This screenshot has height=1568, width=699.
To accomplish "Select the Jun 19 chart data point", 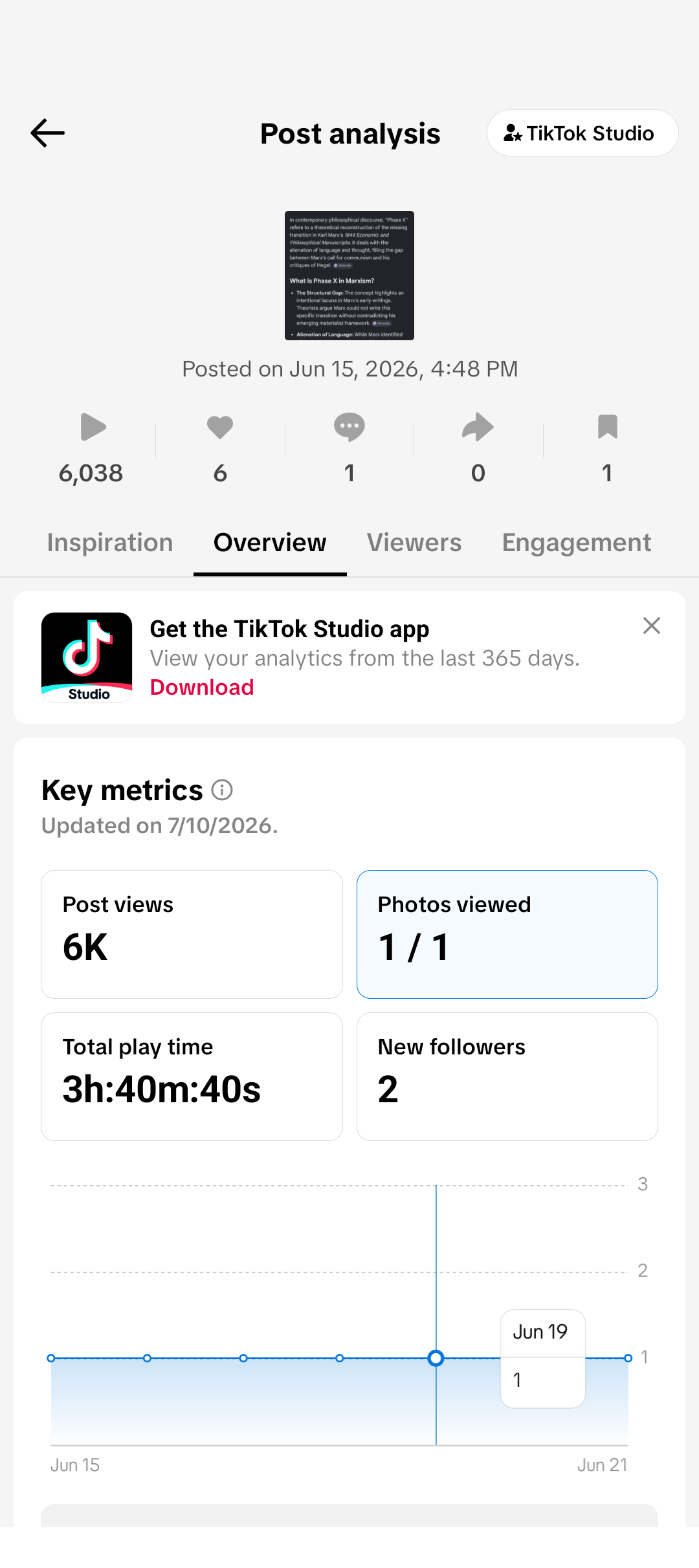I will 436,1358.
